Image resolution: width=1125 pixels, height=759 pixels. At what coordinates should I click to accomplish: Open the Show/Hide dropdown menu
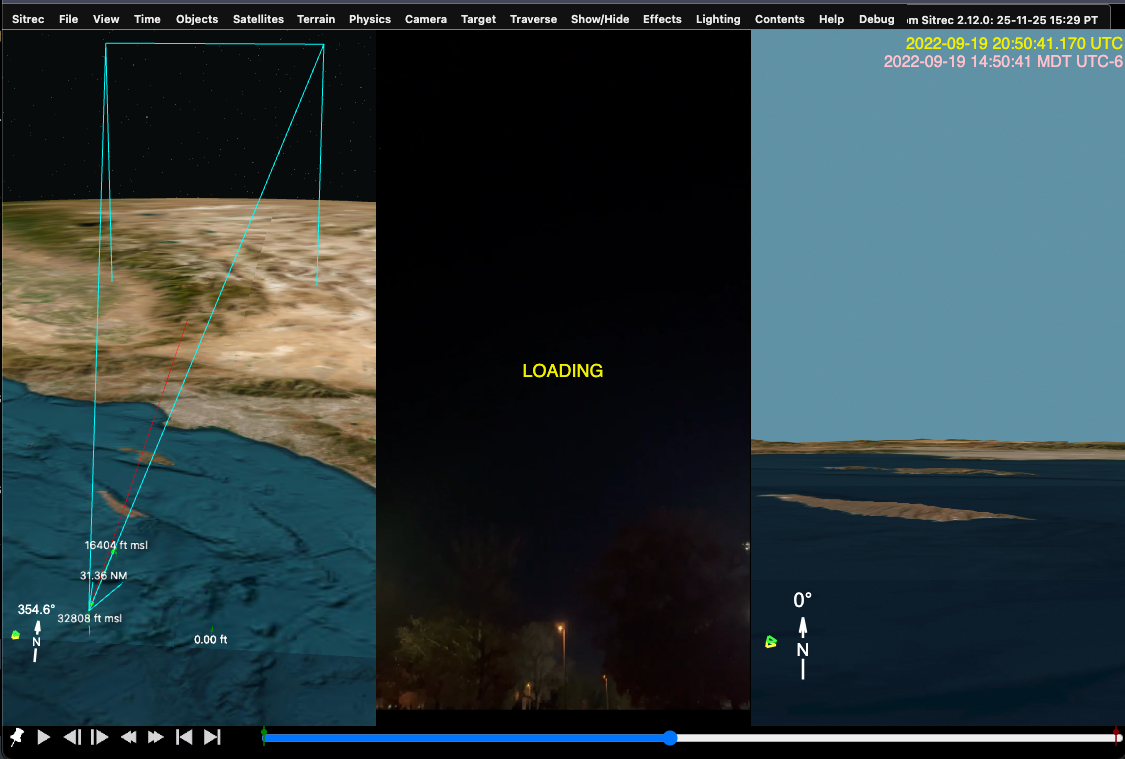click(x=600, y=18)
